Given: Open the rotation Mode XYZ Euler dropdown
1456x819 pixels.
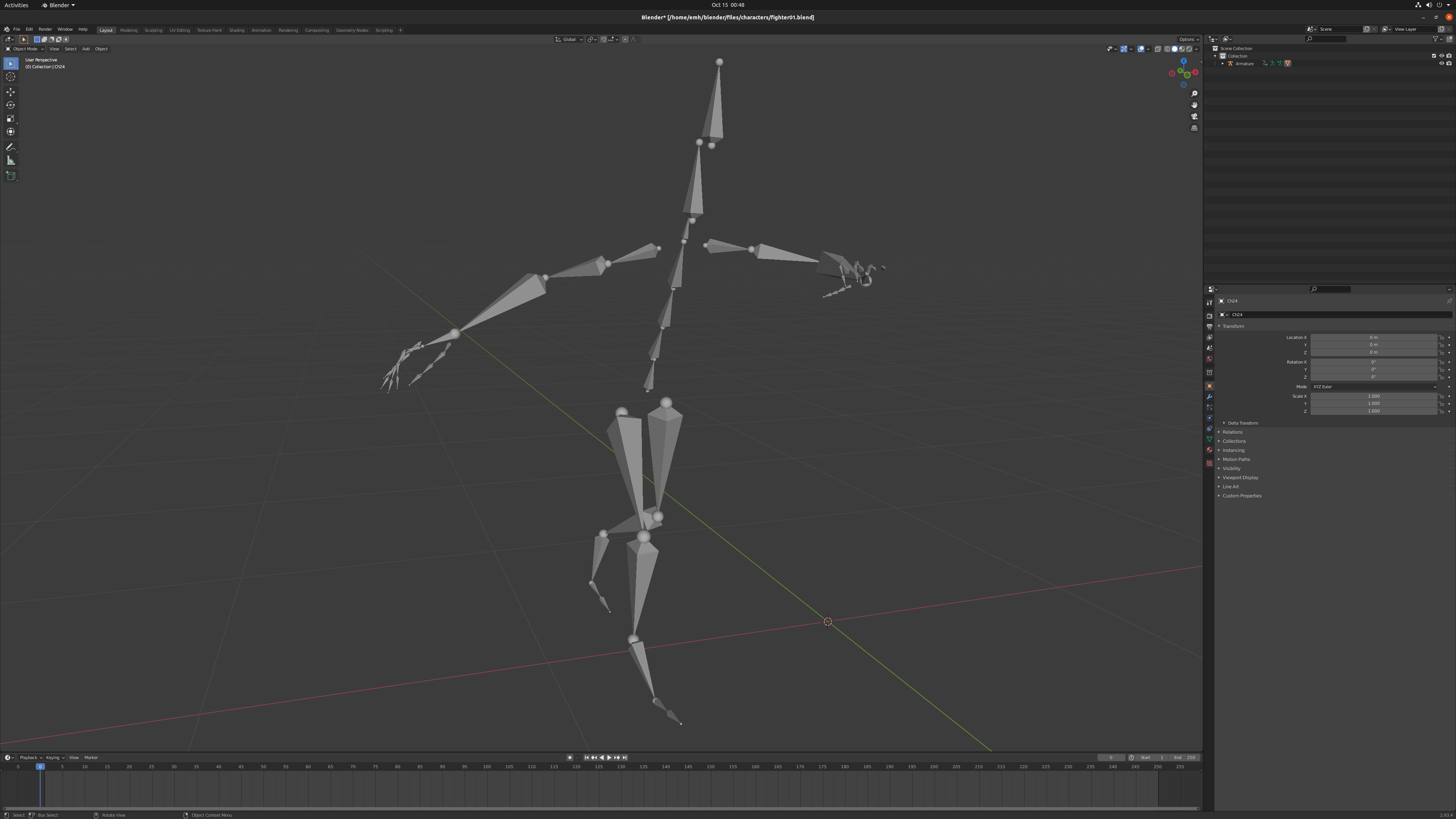Looking at the screenshot, I should pyautogui.click(x=1373, y=387).
